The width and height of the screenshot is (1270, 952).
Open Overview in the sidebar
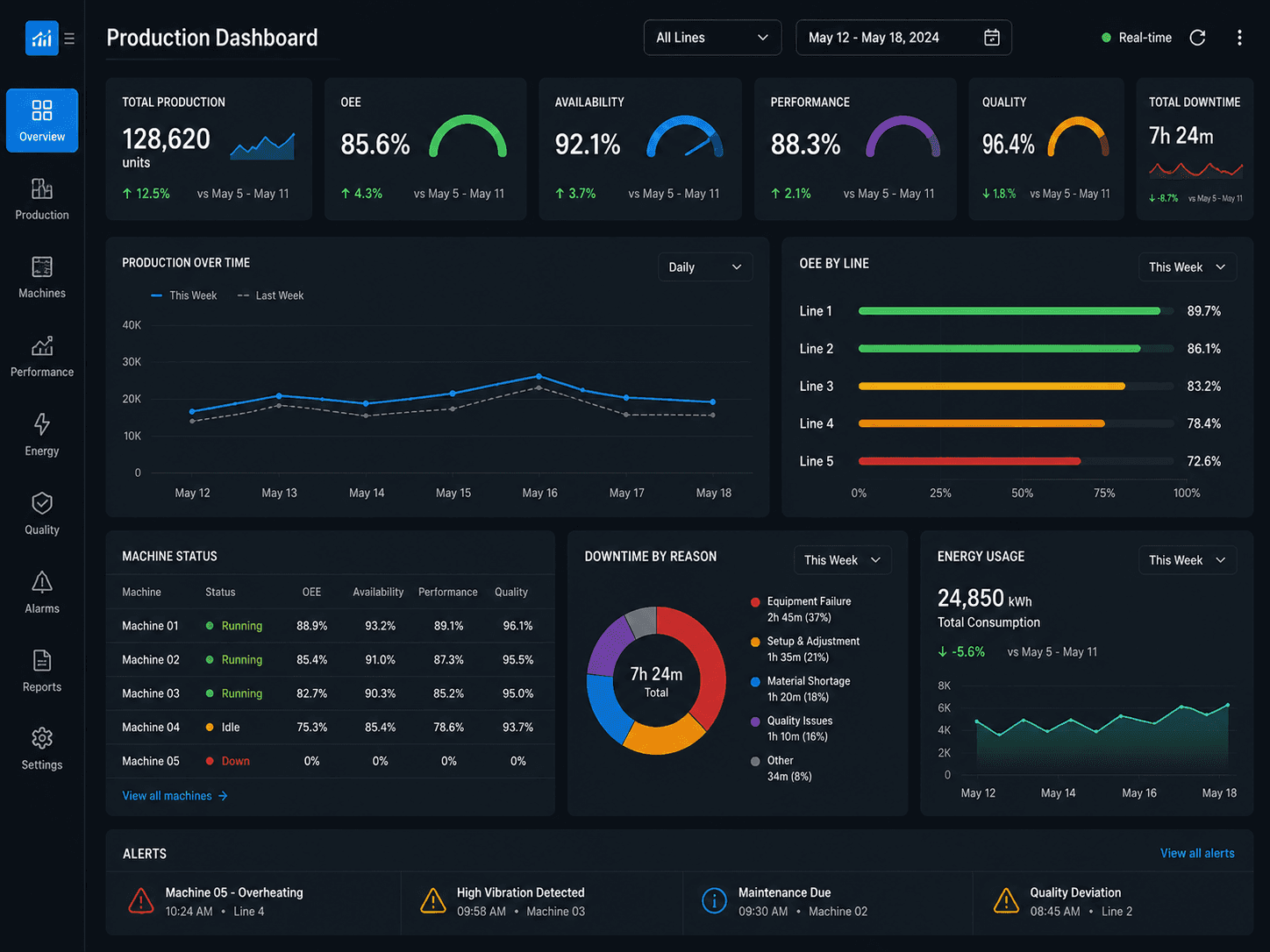42,120
